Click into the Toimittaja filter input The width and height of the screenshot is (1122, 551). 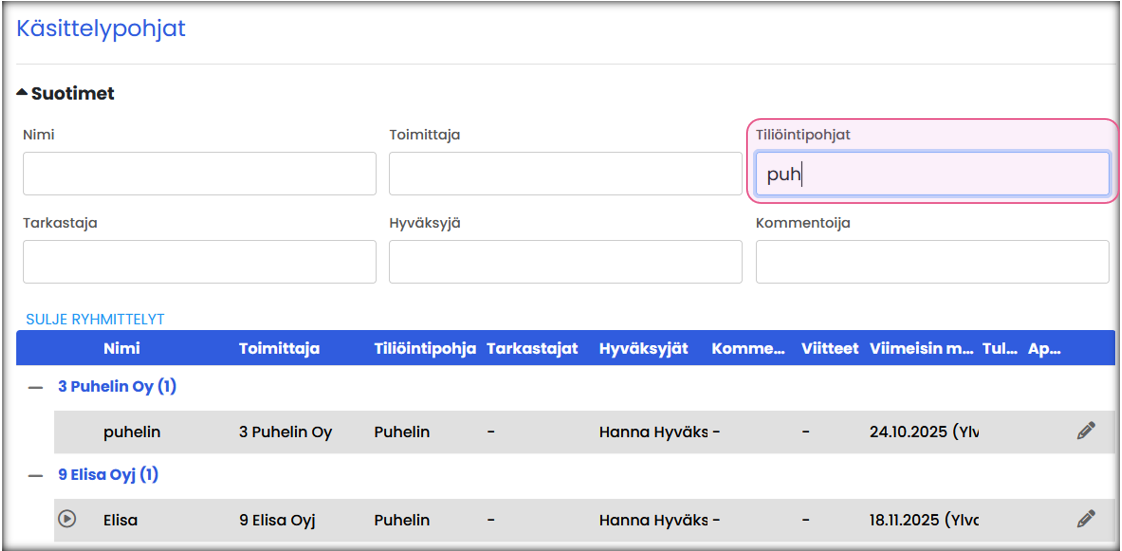pos(565,174)
